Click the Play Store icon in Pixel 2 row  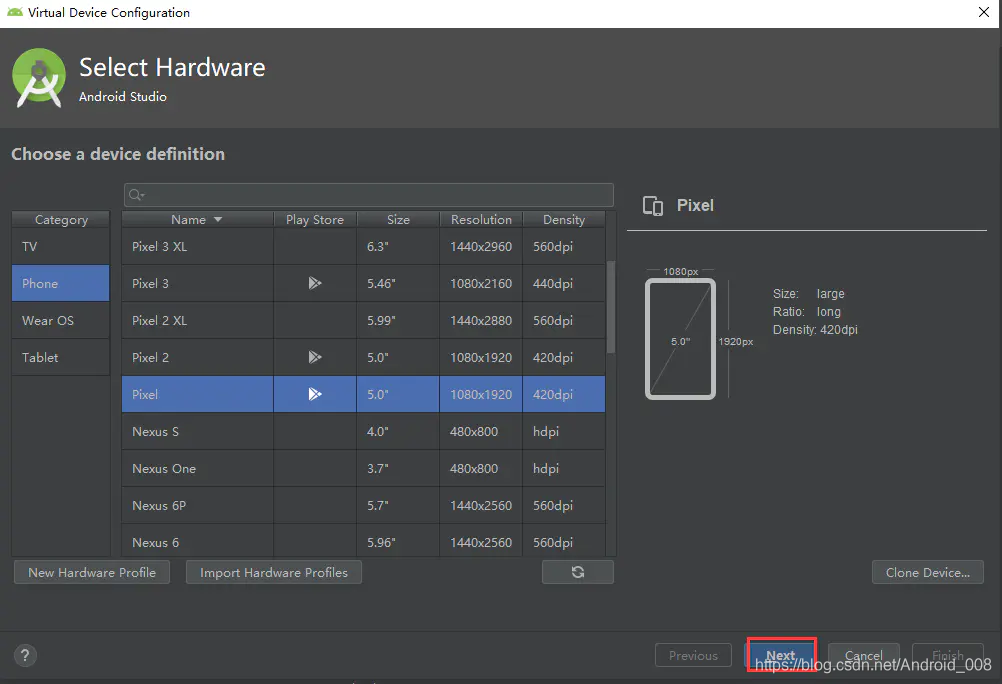(x=314, y=357)
